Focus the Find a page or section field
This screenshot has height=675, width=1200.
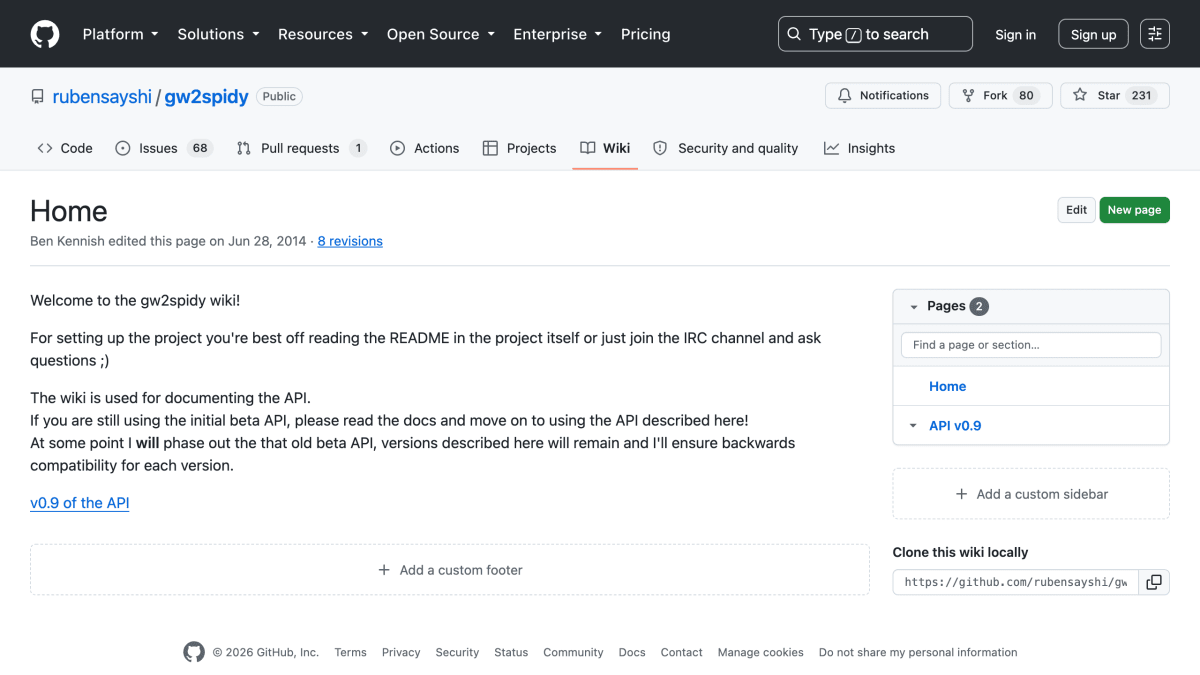tap(1031, 345)
